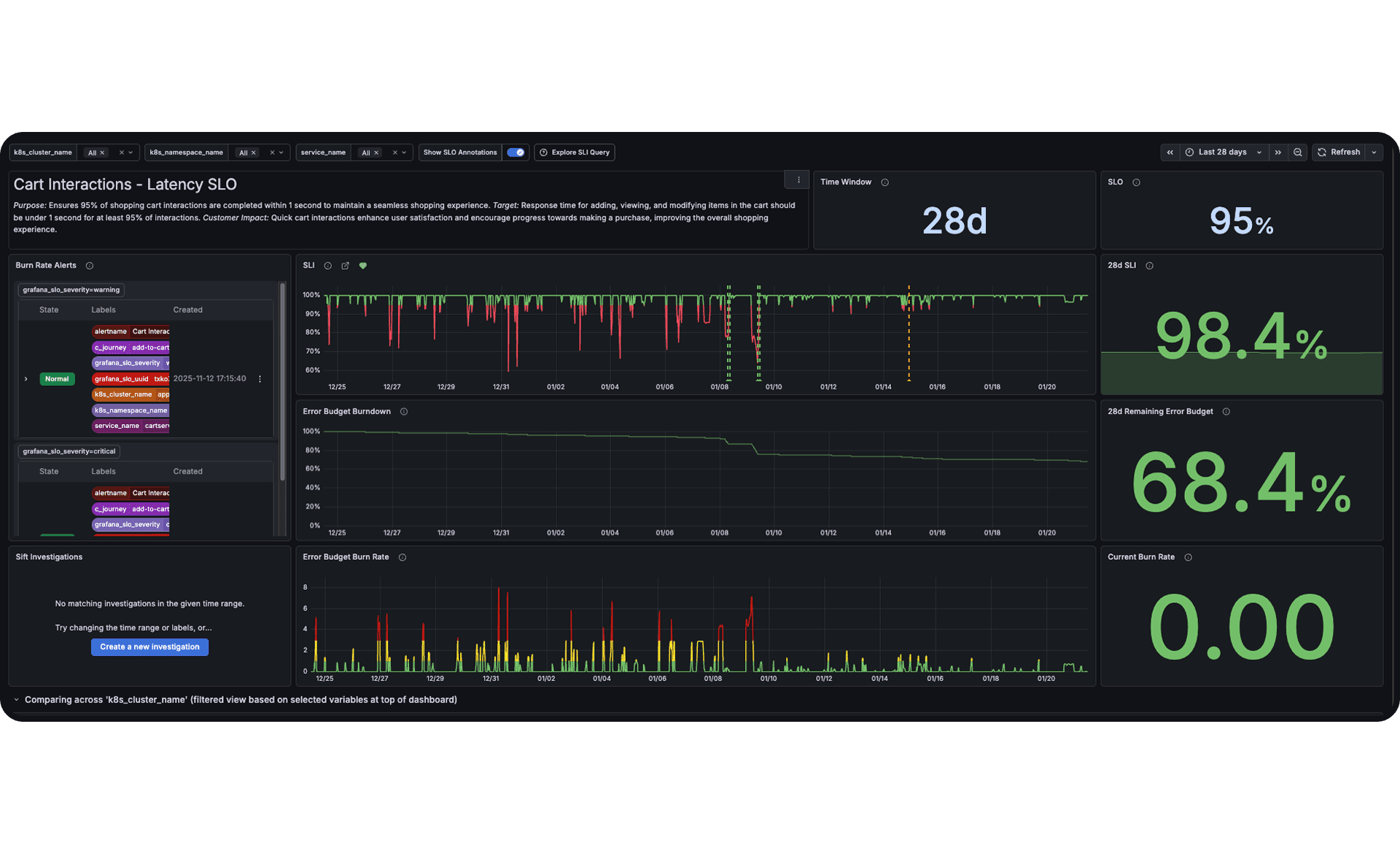Shift time range forward with the double-right arrow

pyautogui.click(x=1277, y=152)
